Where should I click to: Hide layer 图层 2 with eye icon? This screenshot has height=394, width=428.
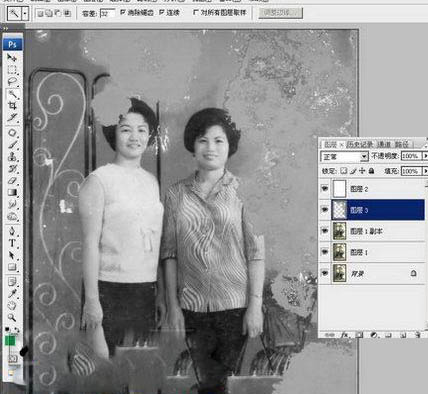(324, 189)
